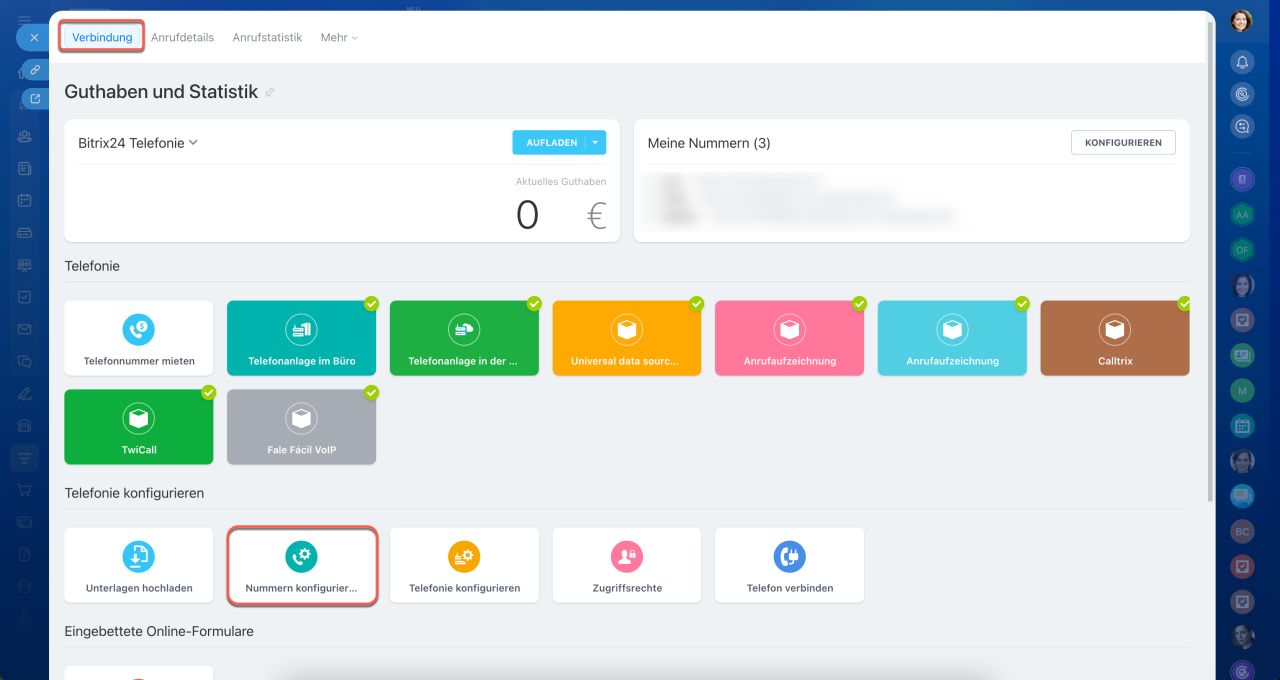Click the pin icon beside Guthaben und Statistik
Image resolution: width=1280 pixels, height=680 pixels.
pos(269,92)
